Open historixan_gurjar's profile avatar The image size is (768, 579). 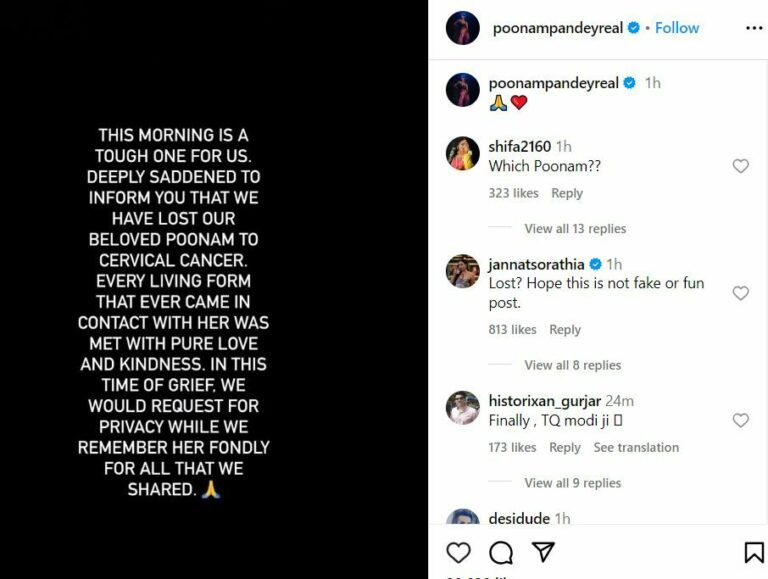click(462, 408)
